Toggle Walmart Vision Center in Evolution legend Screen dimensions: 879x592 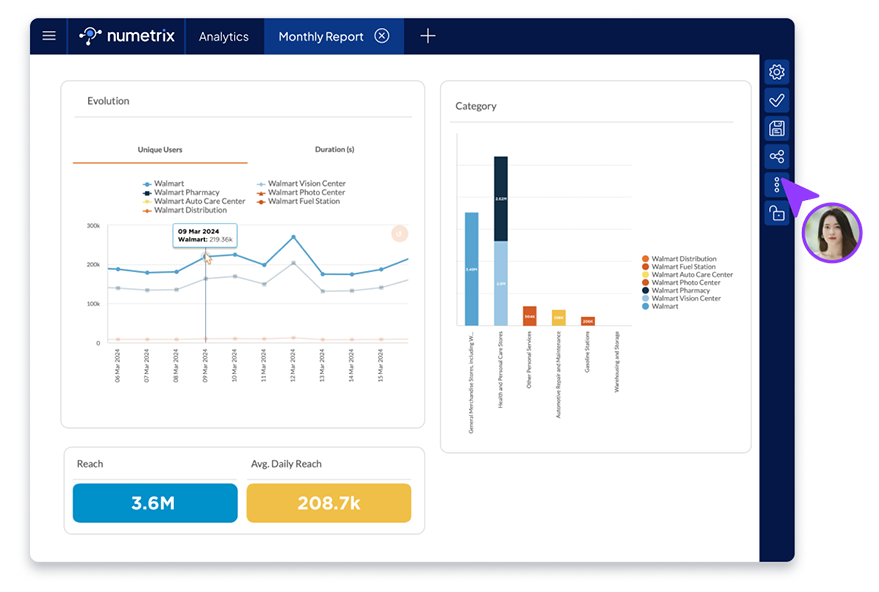coord(302,183)
